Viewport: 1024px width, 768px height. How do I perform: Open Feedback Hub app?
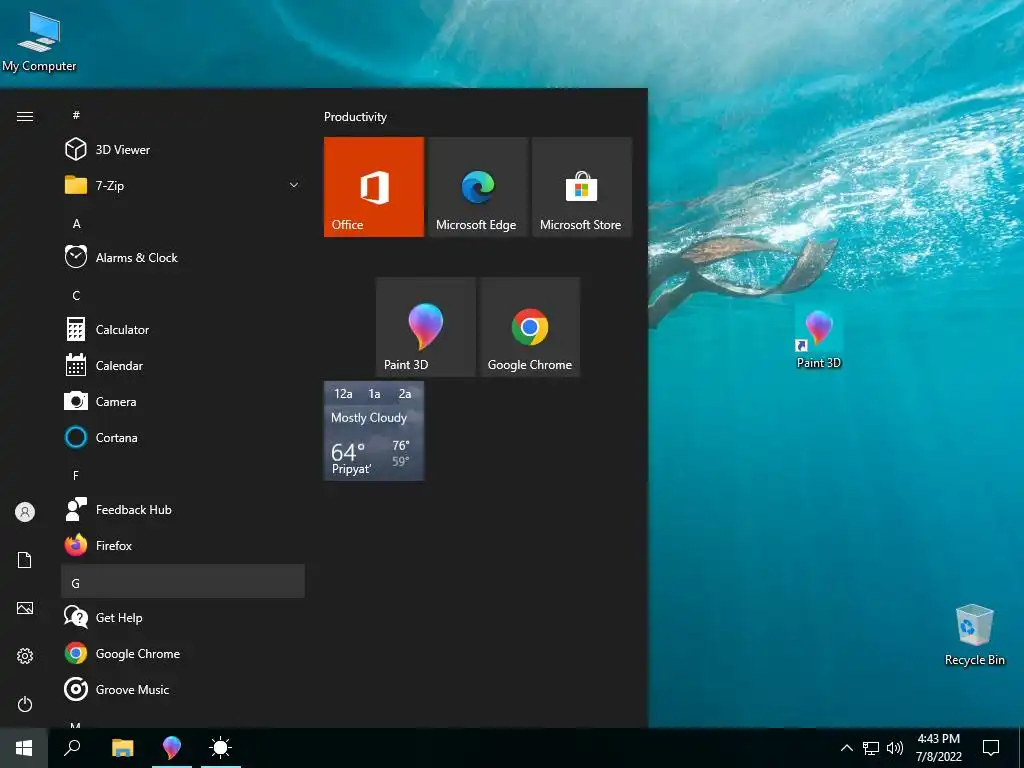point(183,509)
